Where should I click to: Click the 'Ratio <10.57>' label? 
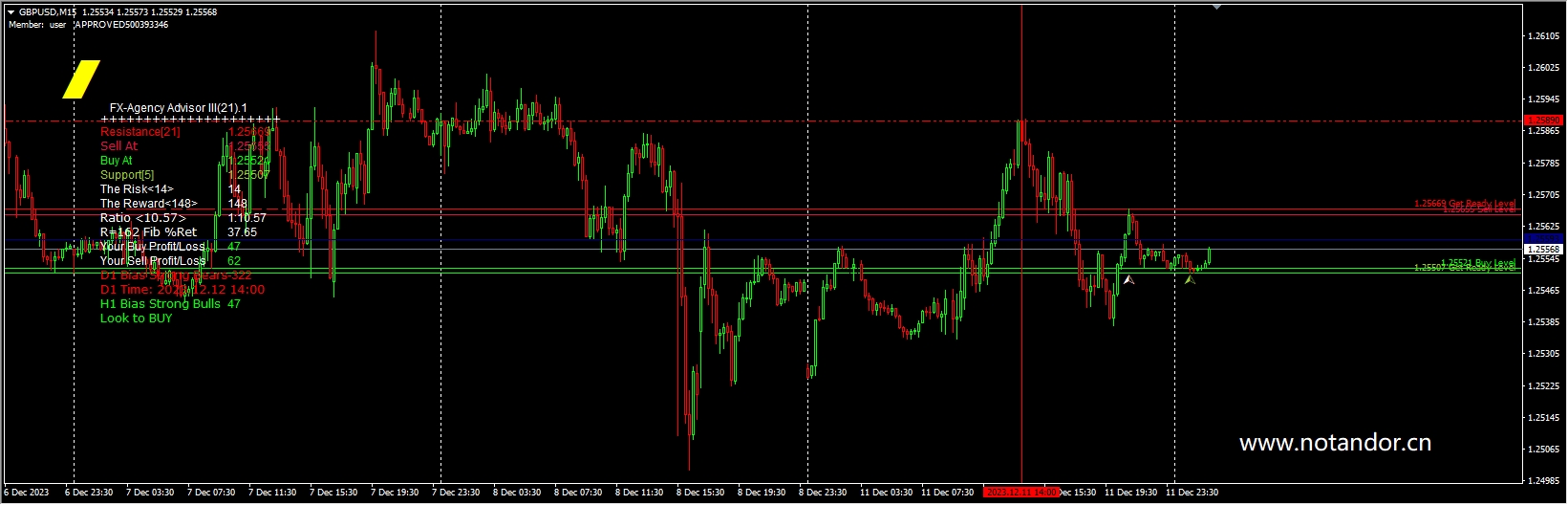point(143,218)
